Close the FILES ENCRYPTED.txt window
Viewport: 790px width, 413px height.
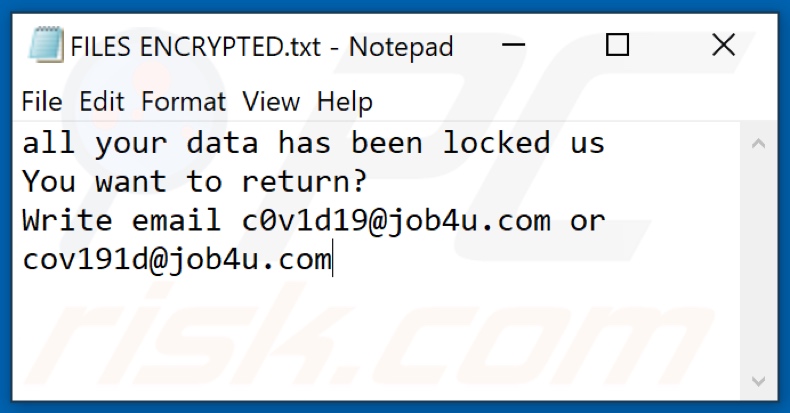pos(723,45)
